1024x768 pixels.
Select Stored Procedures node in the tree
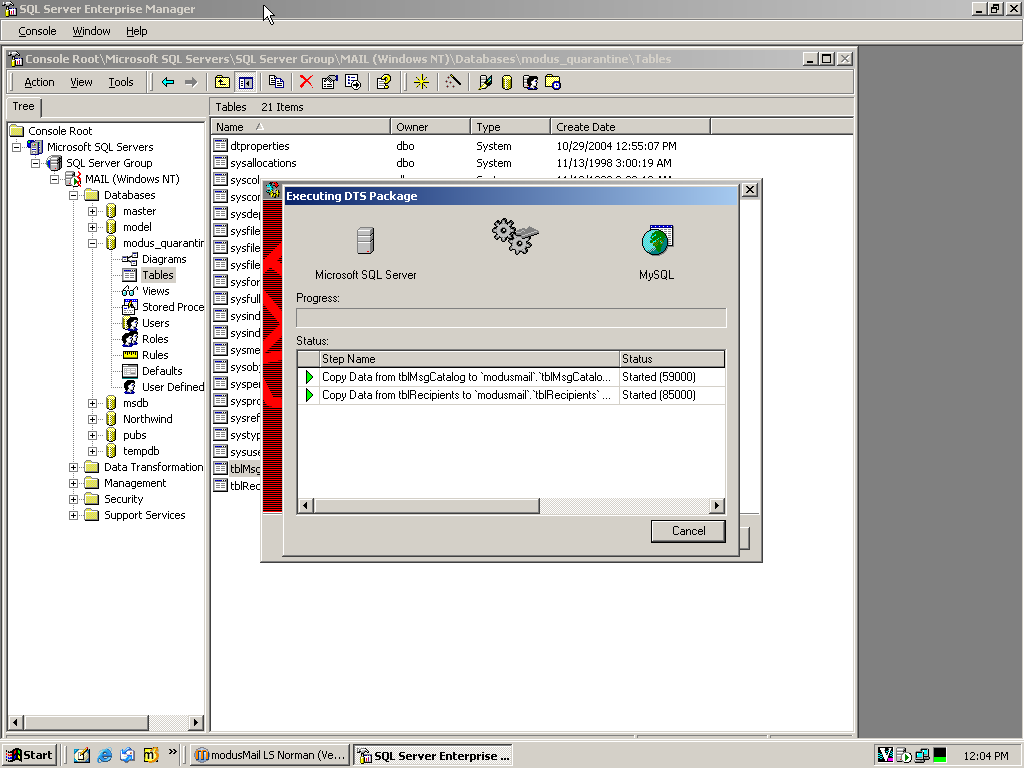coord(173,307)
